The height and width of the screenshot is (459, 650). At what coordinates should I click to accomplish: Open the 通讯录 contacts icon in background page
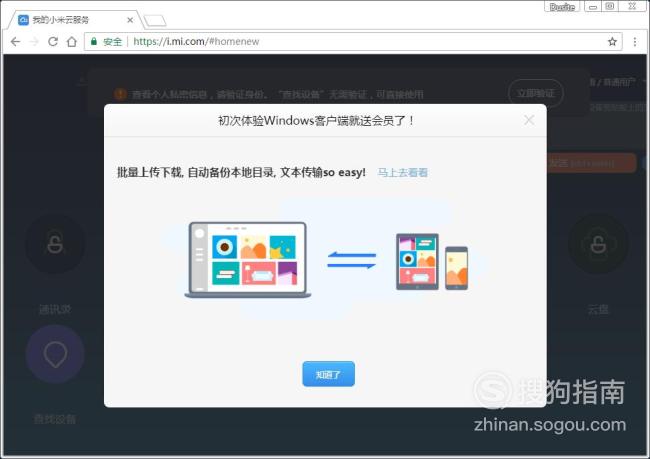click(55, 244)
